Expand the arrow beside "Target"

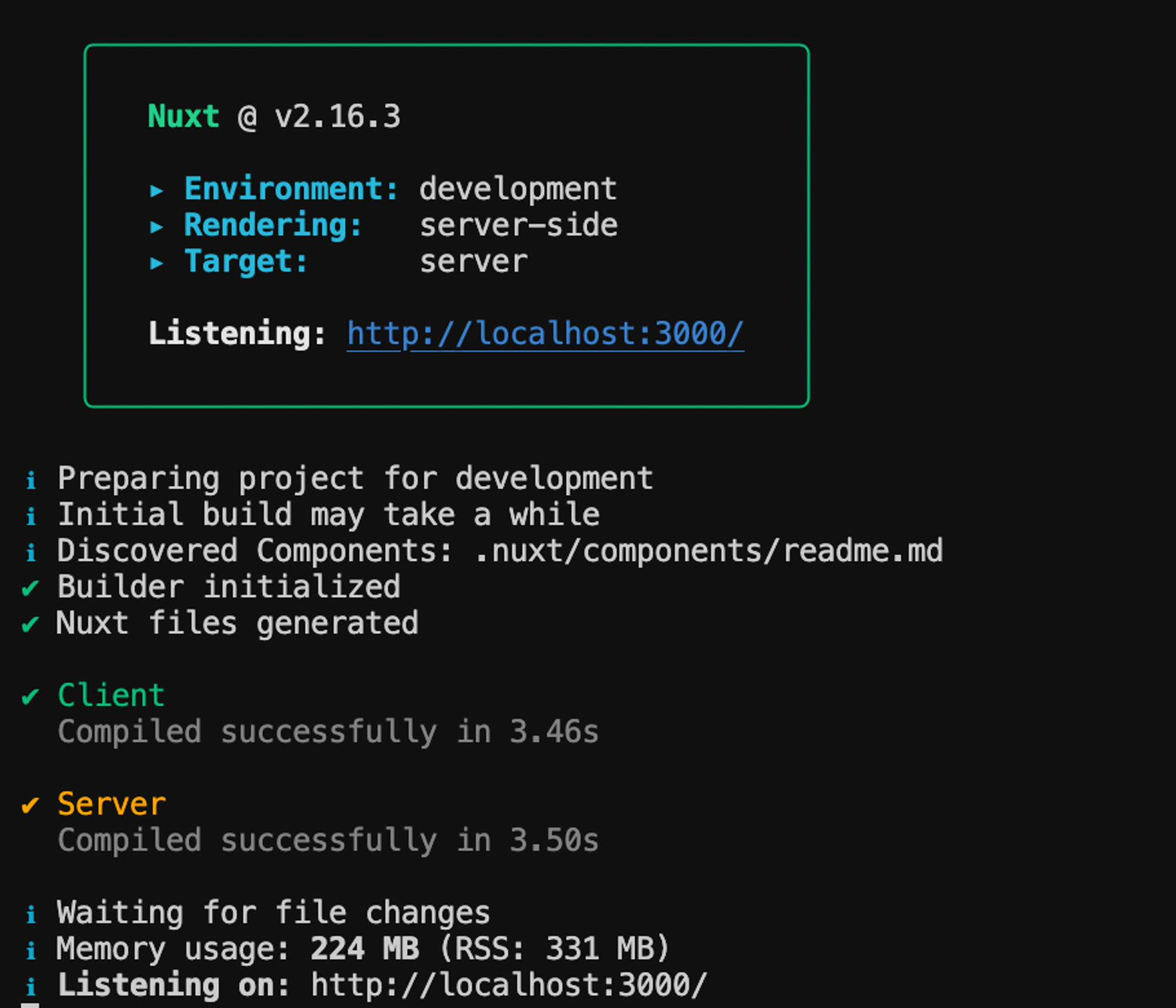pos(158,262)
